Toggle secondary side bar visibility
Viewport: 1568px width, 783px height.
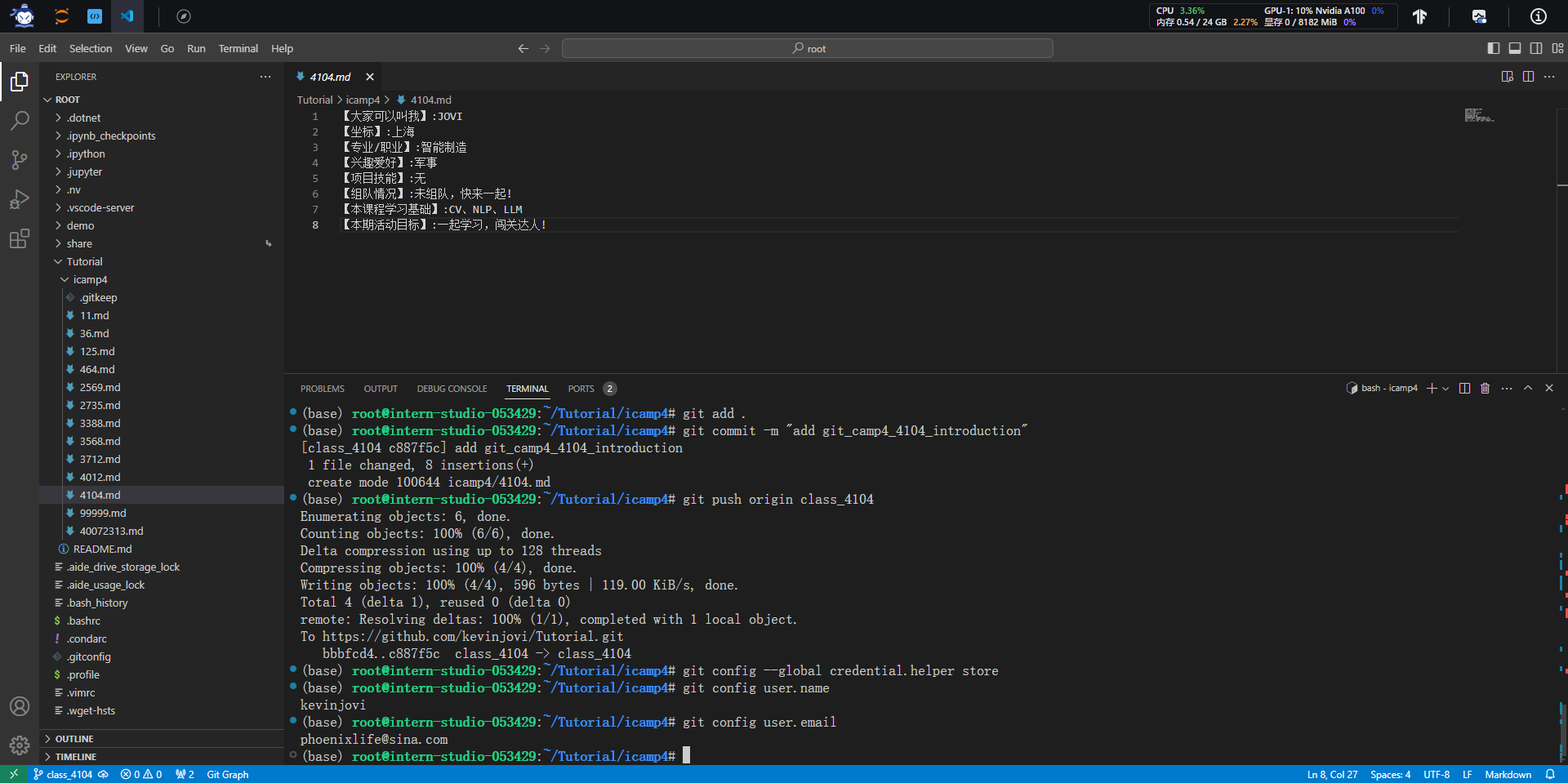pos(1536,49)
